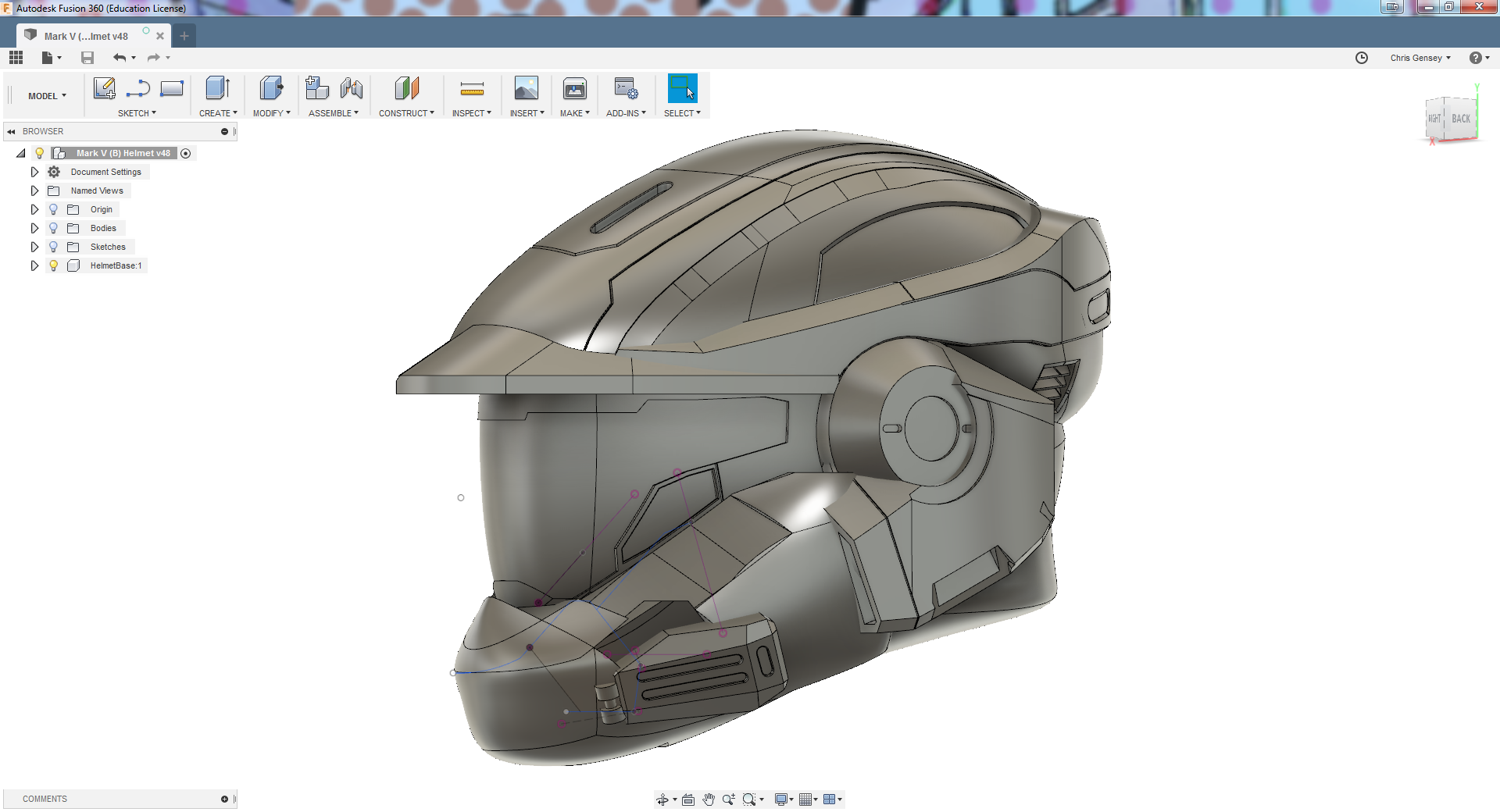This screenshot has height=812, width=1500.
Task: Click the Pan hand tool
Action: tap(708, 800)
